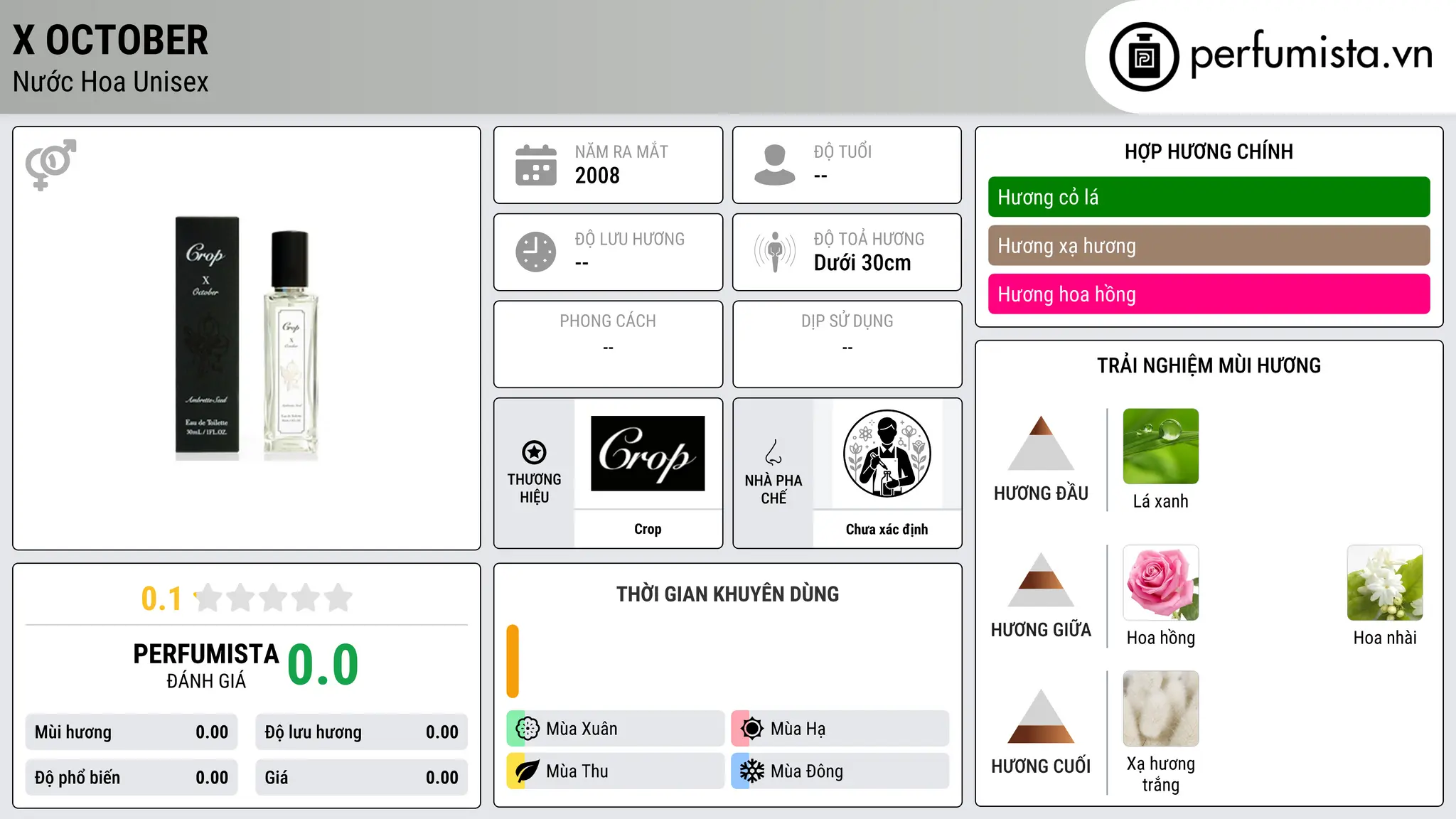The width and height of the screenshot is (1456, 819).
Task: Select the Hoa hồng rose note image
Action: pos(1161,583)
